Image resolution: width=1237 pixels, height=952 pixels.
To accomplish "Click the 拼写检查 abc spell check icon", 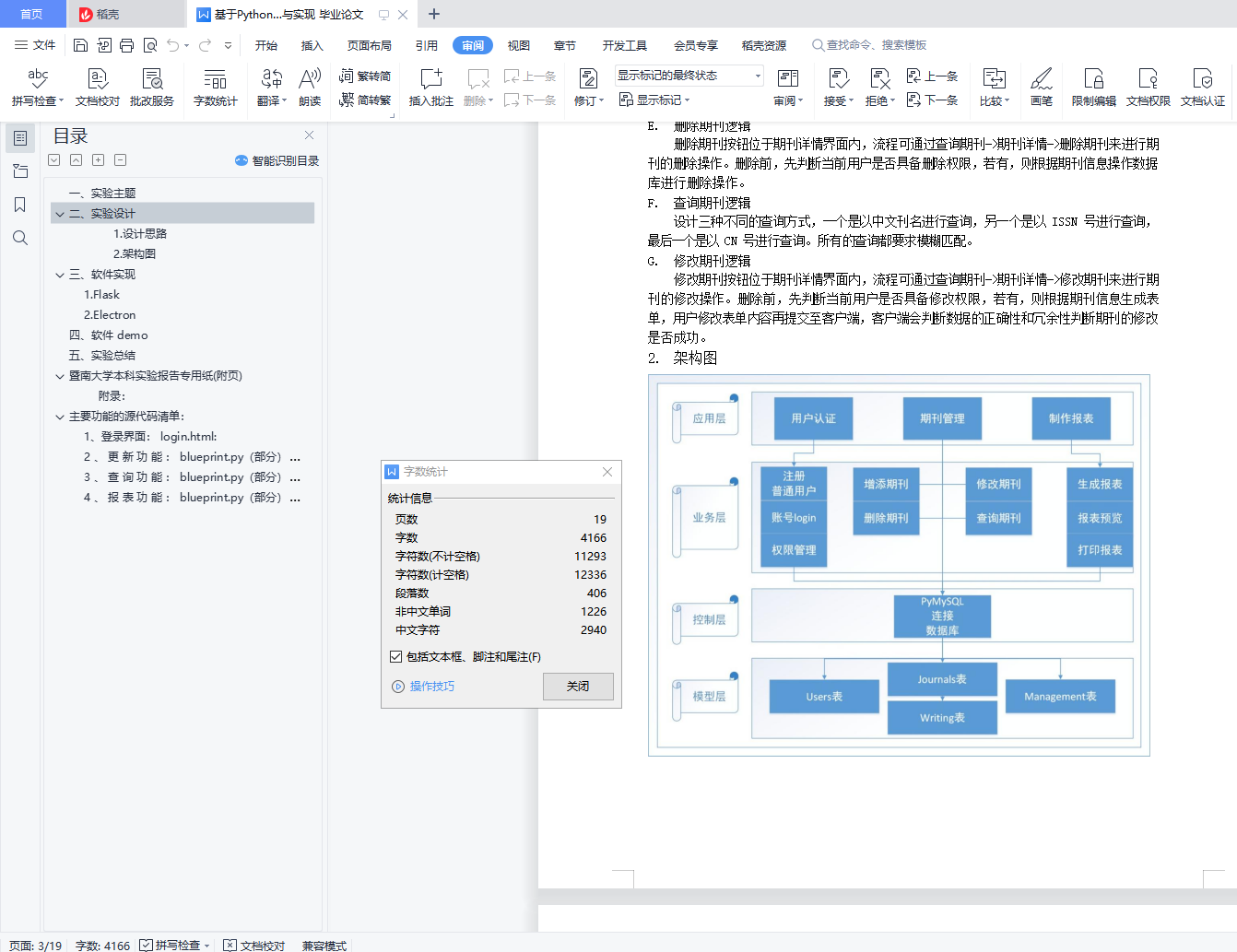I will tap(38, 78).
